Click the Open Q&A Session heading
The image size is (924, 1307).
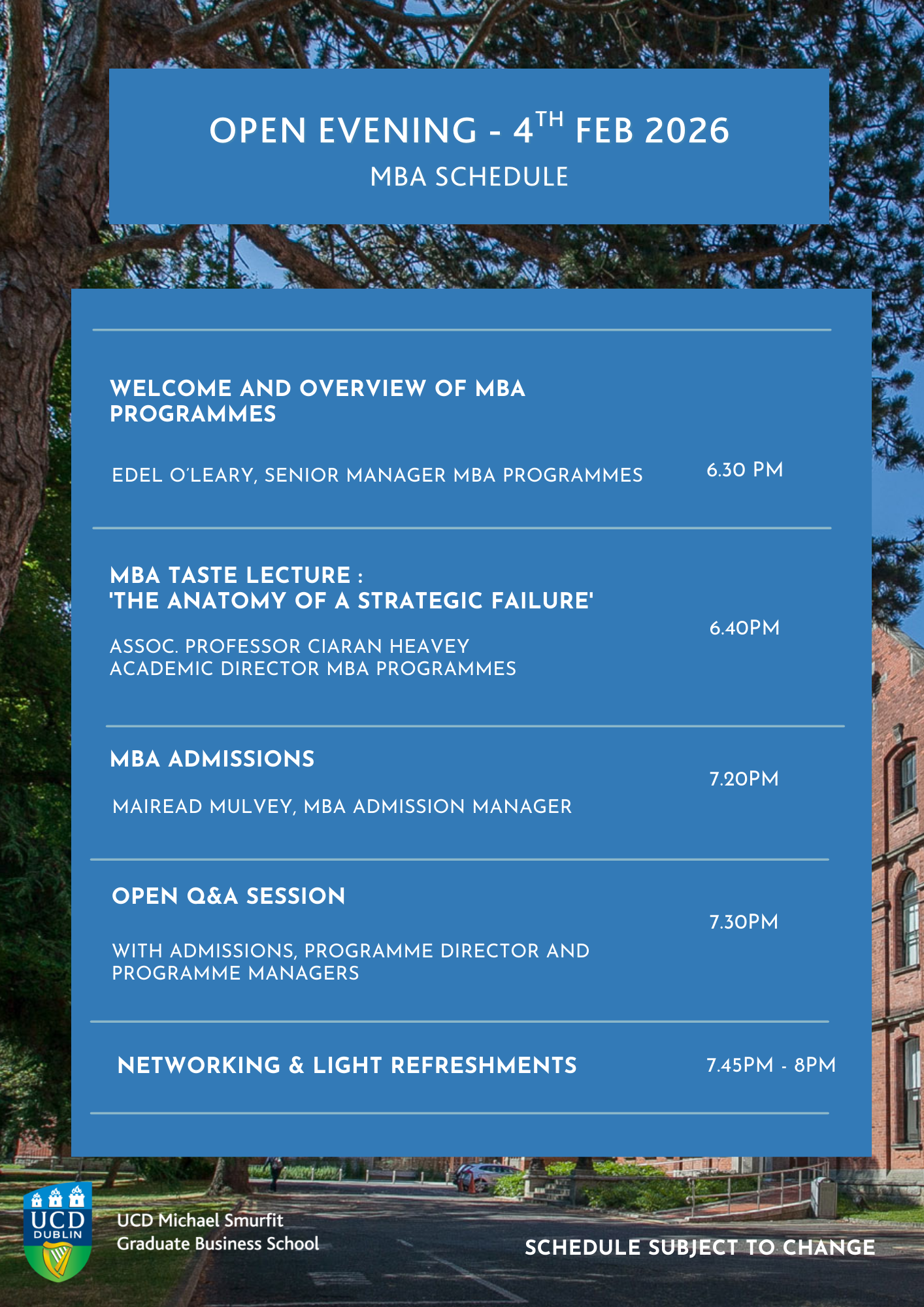pos(229,896)
